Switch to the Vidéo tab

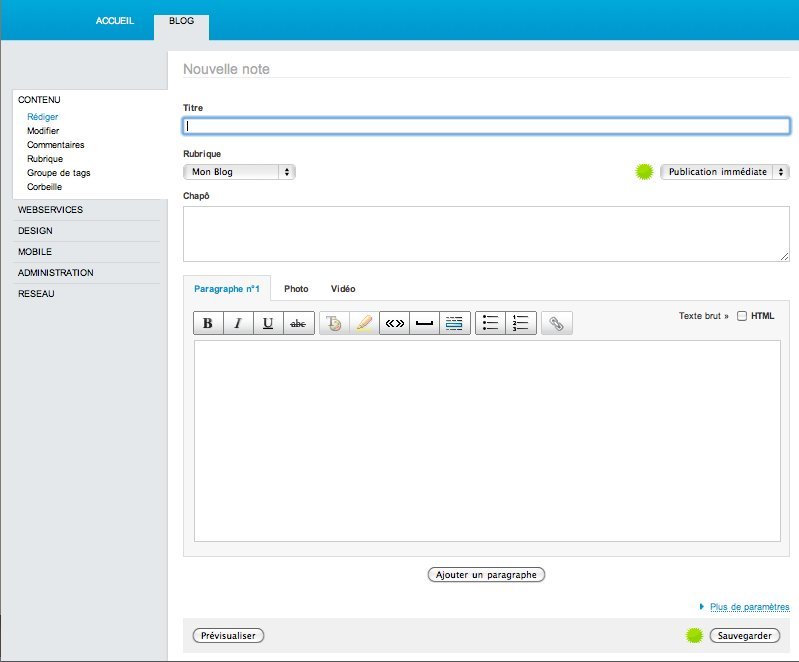pyautogui.click(x=343, y=289)
